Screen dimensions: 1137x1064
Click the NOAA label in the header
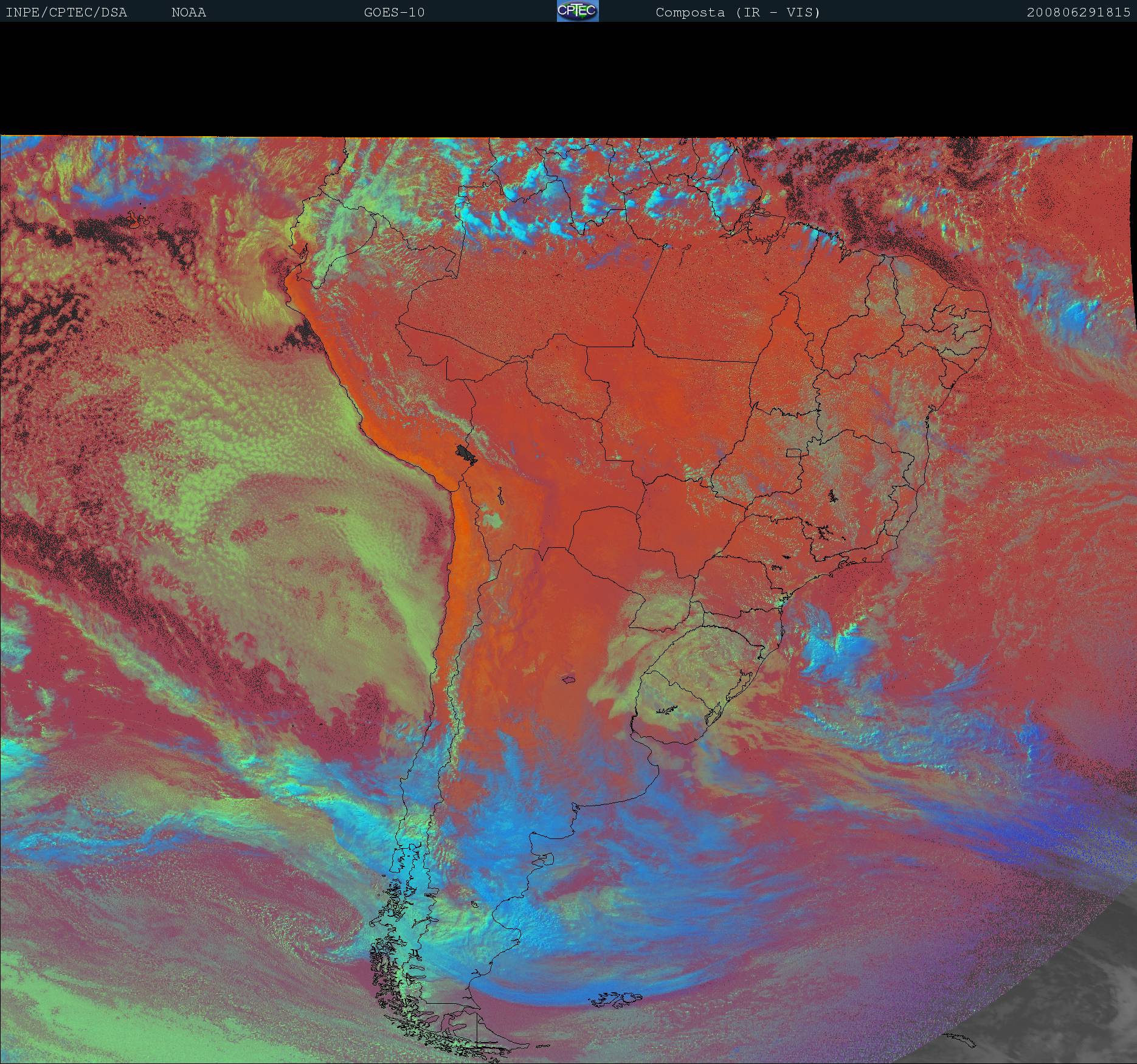188,12
